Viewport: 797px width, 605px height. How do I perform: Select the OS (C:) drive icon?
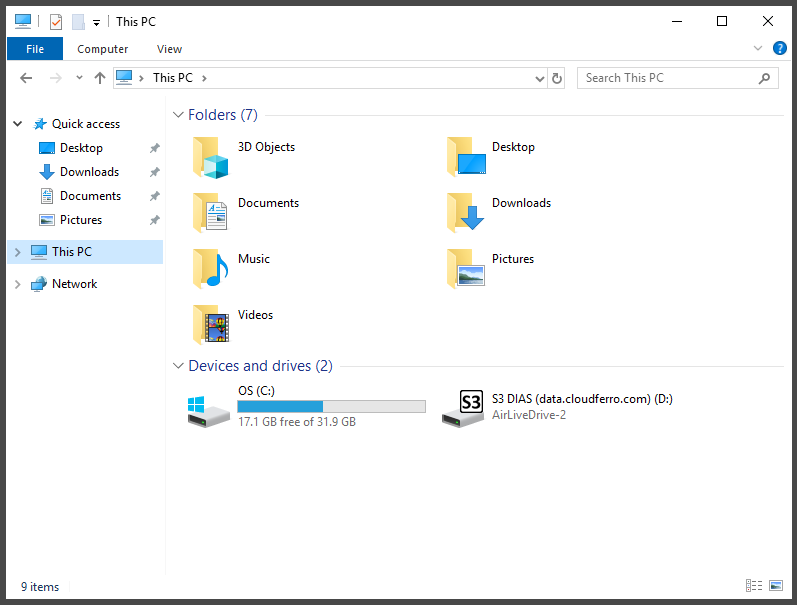click(x=208, y=411)
